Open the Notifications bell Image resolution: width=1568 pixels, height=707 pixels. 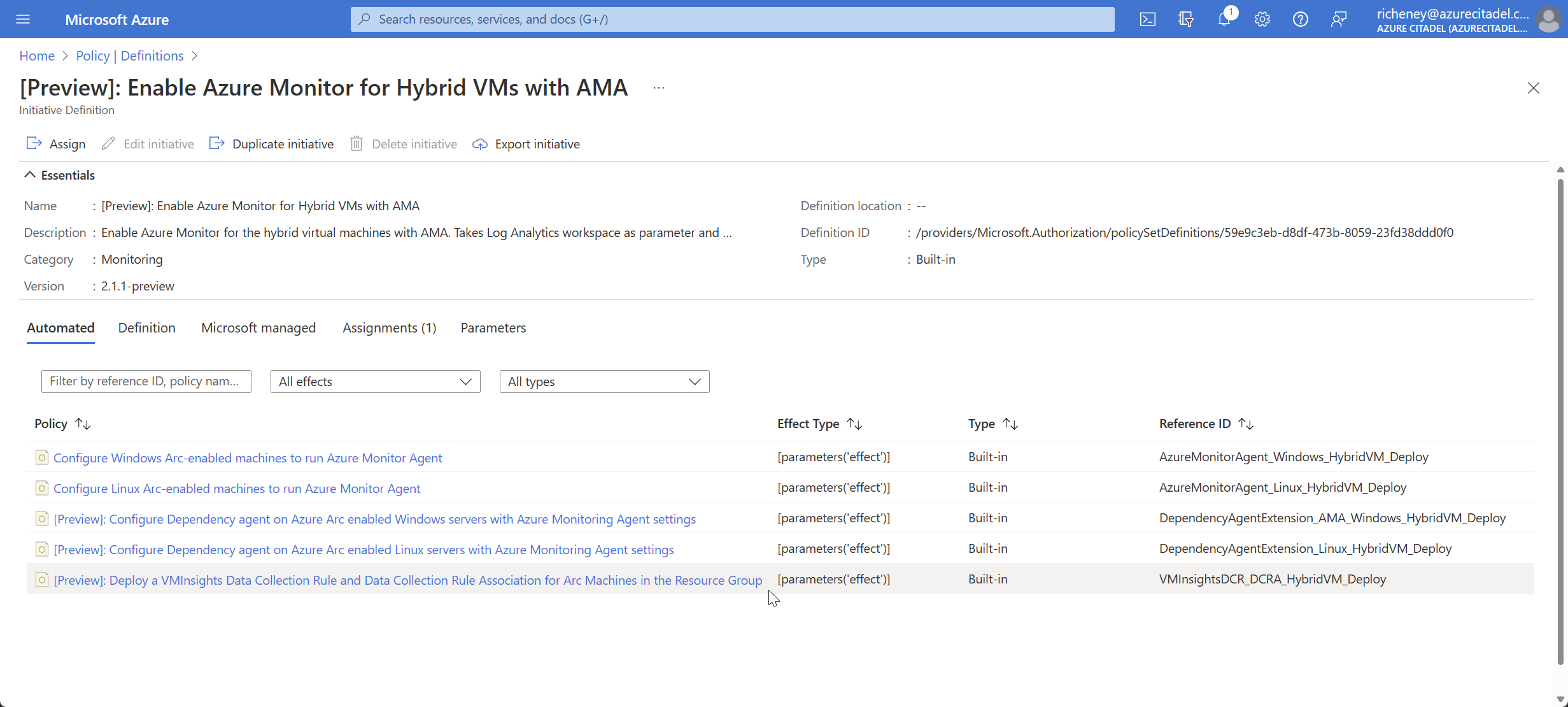pyautogui.click(x=1224, y=19)
